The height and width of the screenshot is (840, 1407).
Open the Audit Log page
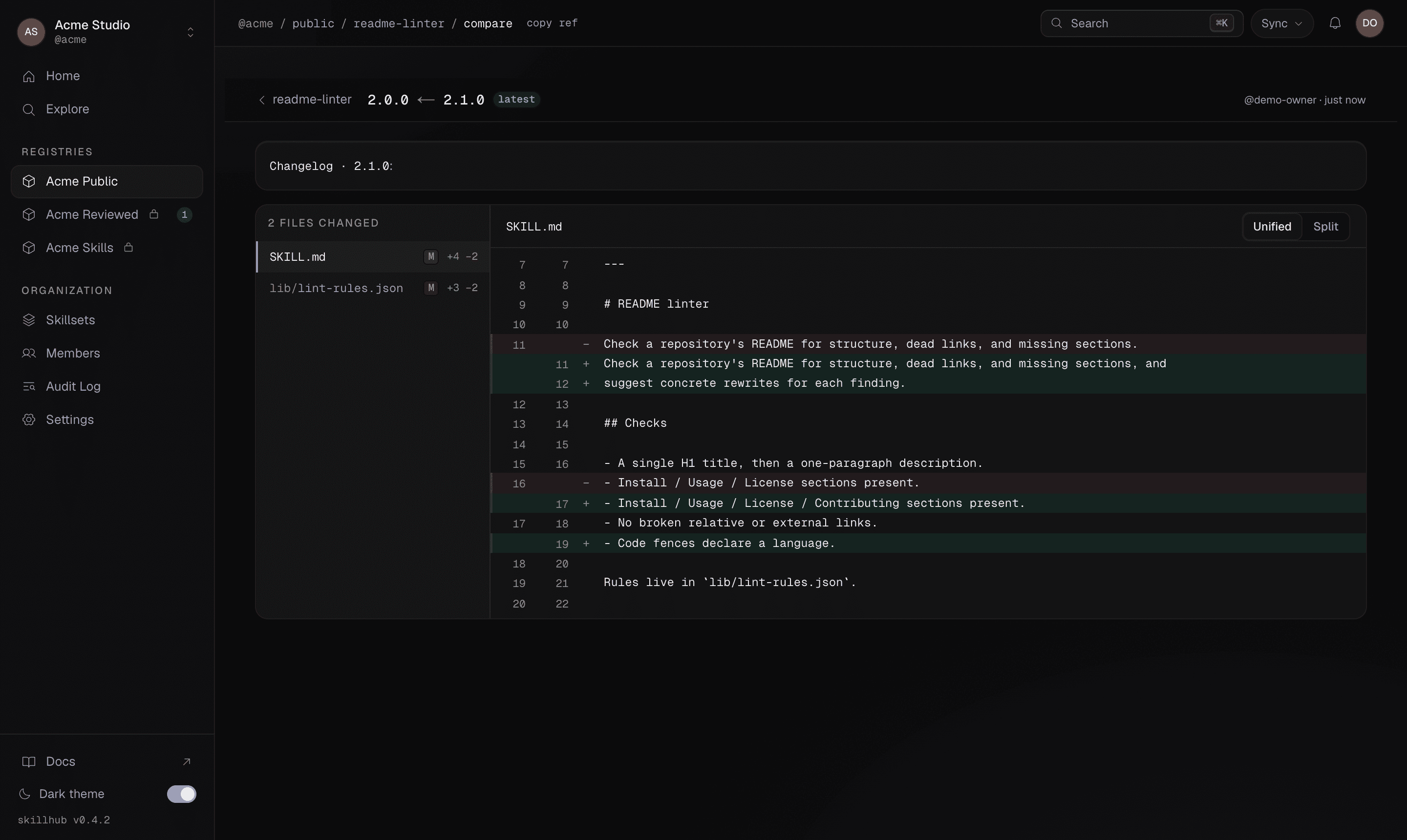point(107,387)
